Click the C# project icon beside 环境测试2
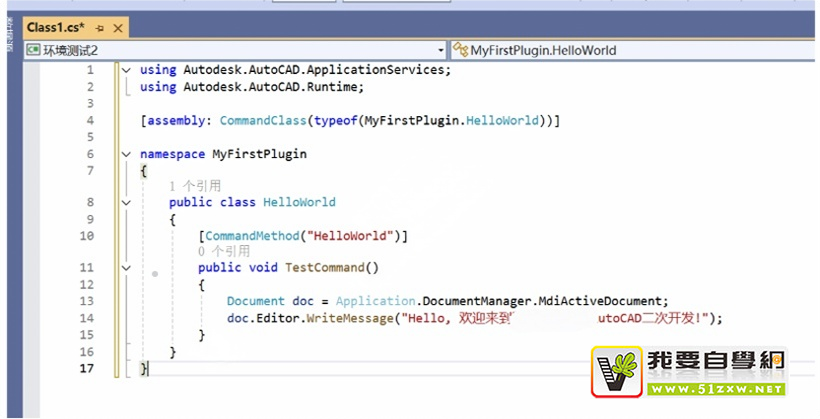This screenshot has width=820, height=419. [32, 50]
